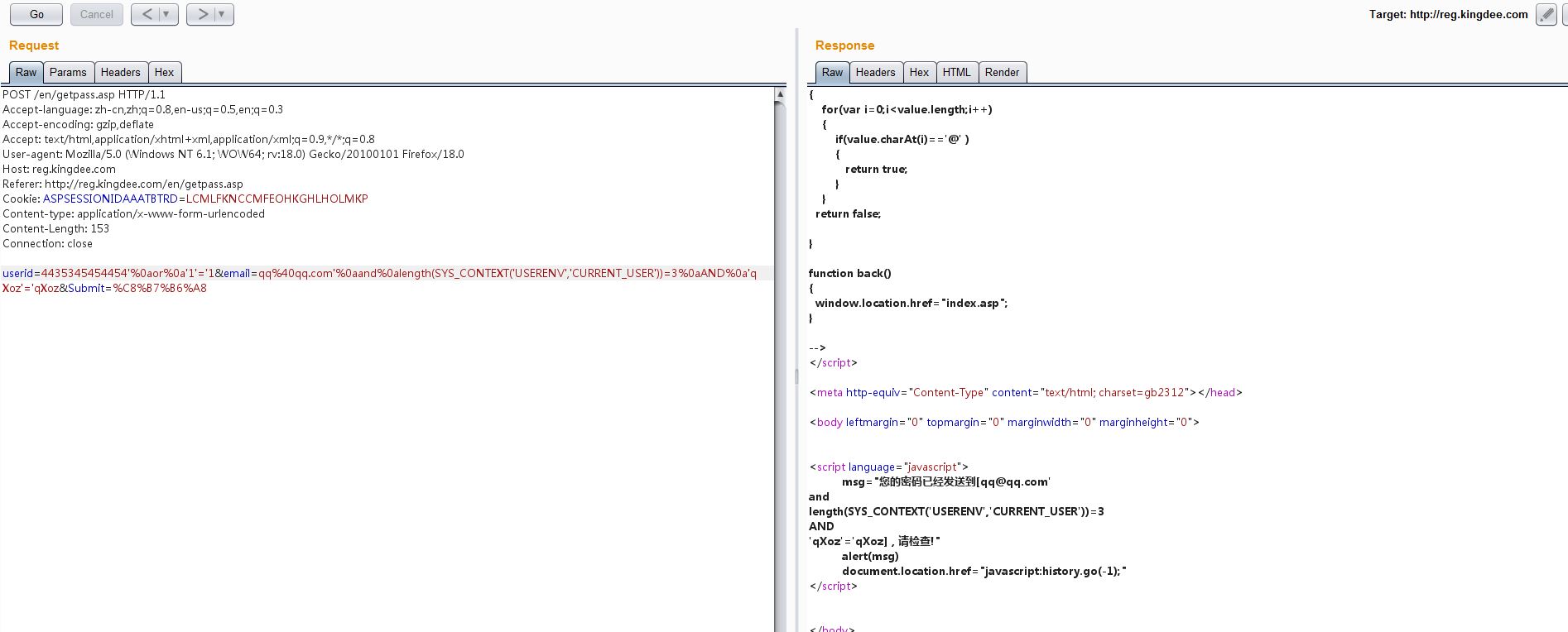Click the POST /en/getpass.asp HTTP/1.1 line
The image size is (1568, 632).
coord(84,94)
